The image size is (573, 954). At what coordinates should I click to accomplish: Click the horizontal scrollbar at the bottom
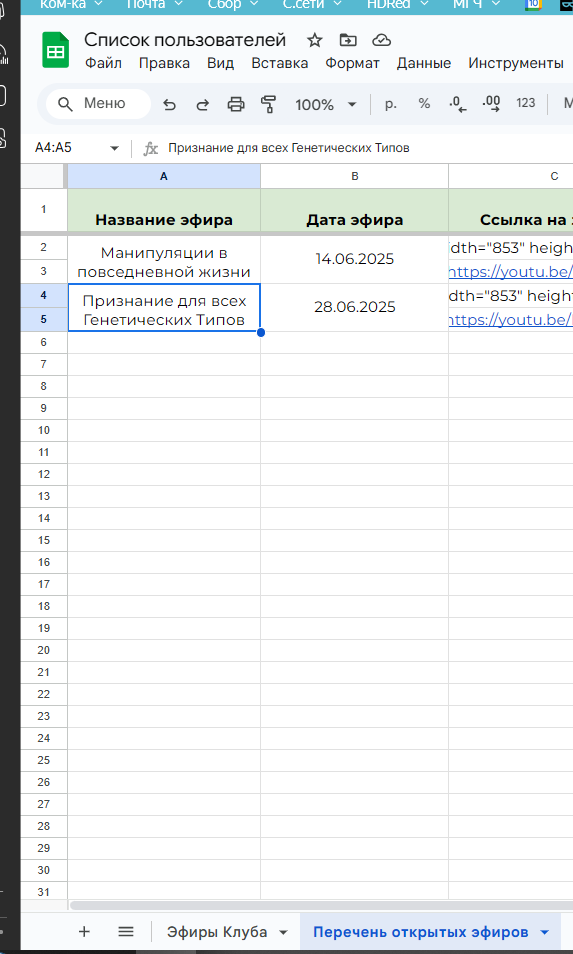(321, 905)
